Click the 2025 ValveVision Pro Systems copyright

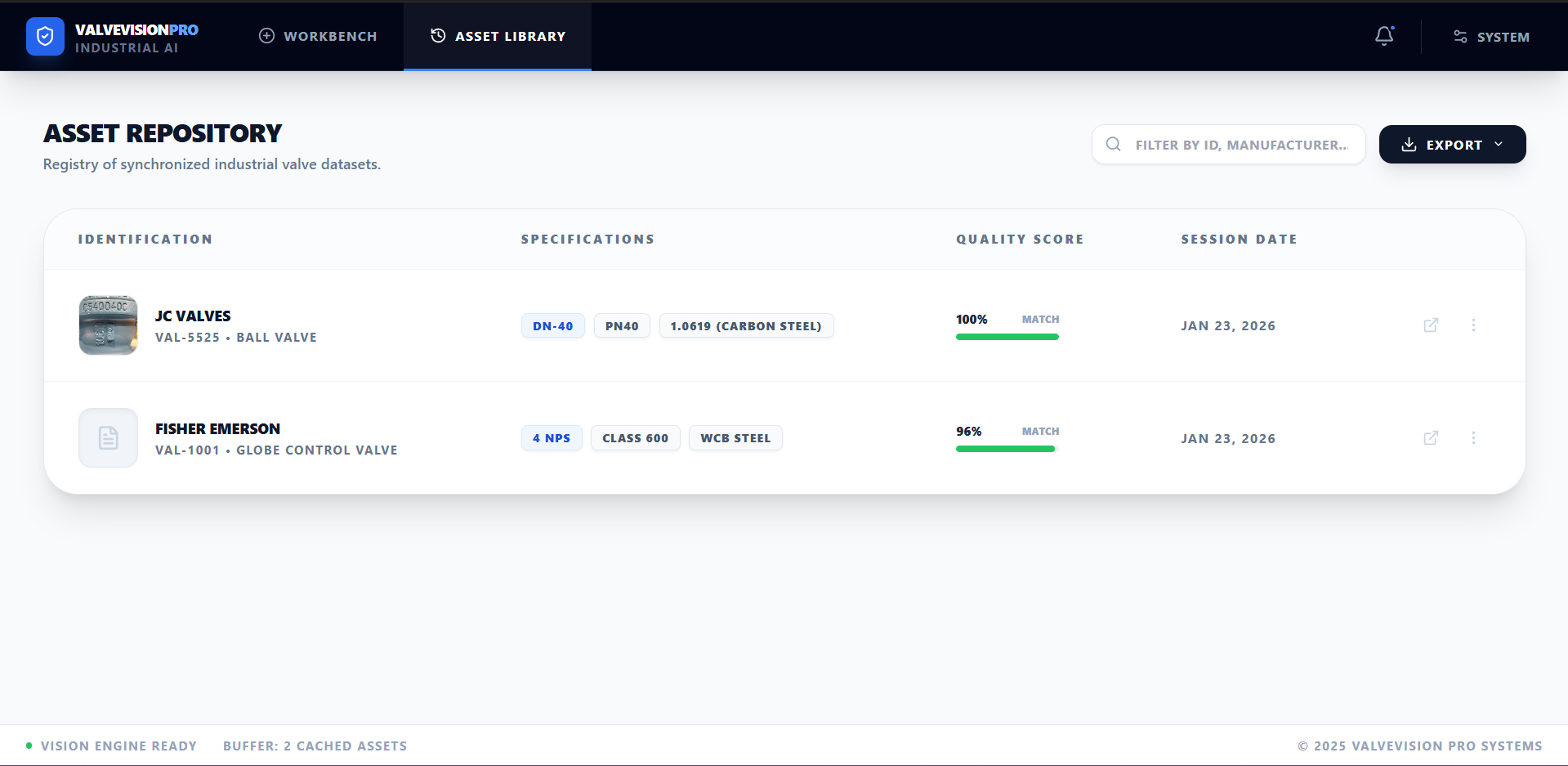[x=1420, y=746]
